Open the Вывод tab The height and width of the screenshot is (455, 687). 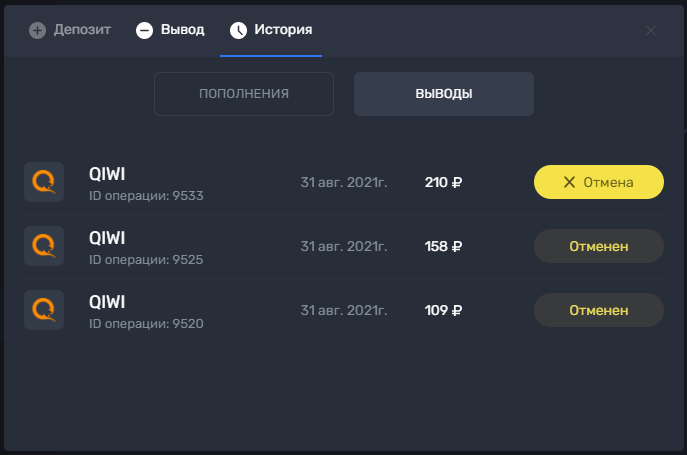click(x=170, y=30)
